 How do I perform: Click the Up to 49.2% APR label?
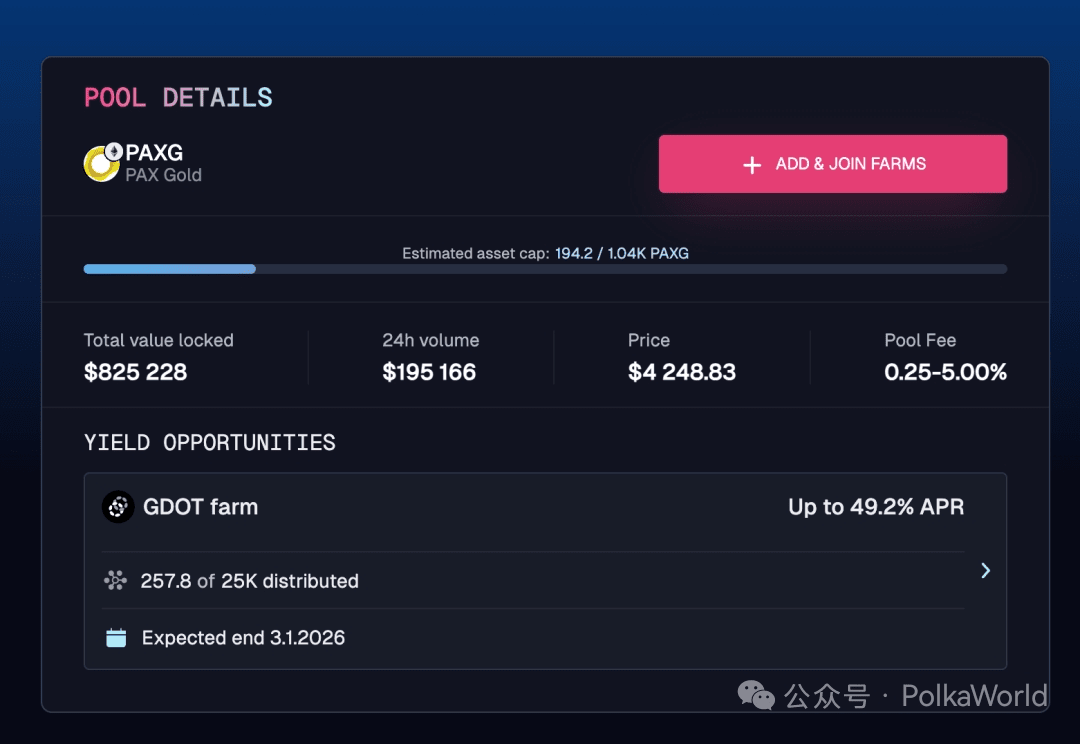pos(876,507)
